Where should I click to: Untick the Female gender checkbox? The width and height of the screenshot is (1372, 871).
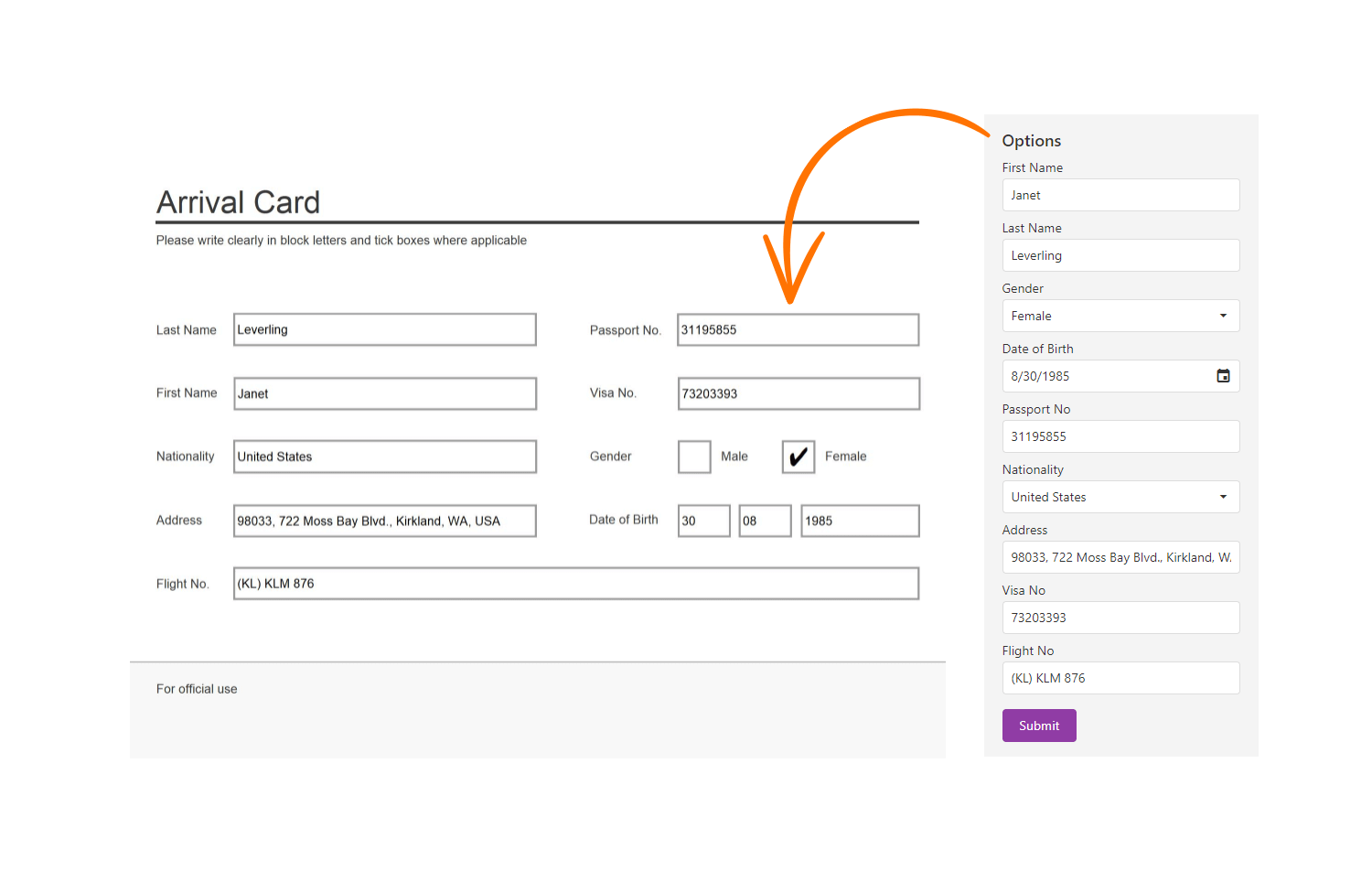799,457
